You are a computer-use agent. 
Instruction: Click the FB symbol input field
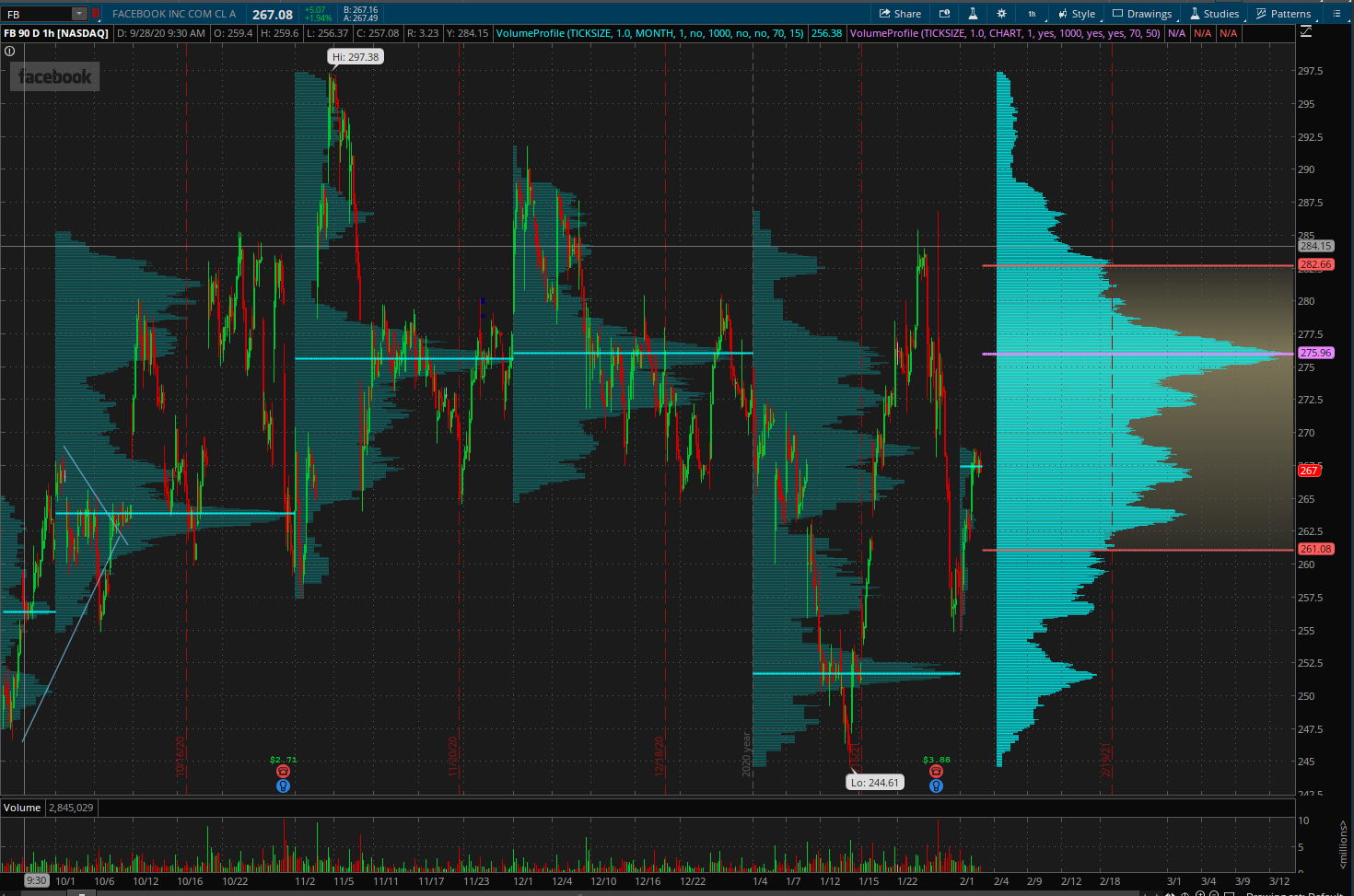(x=37, y=14)
